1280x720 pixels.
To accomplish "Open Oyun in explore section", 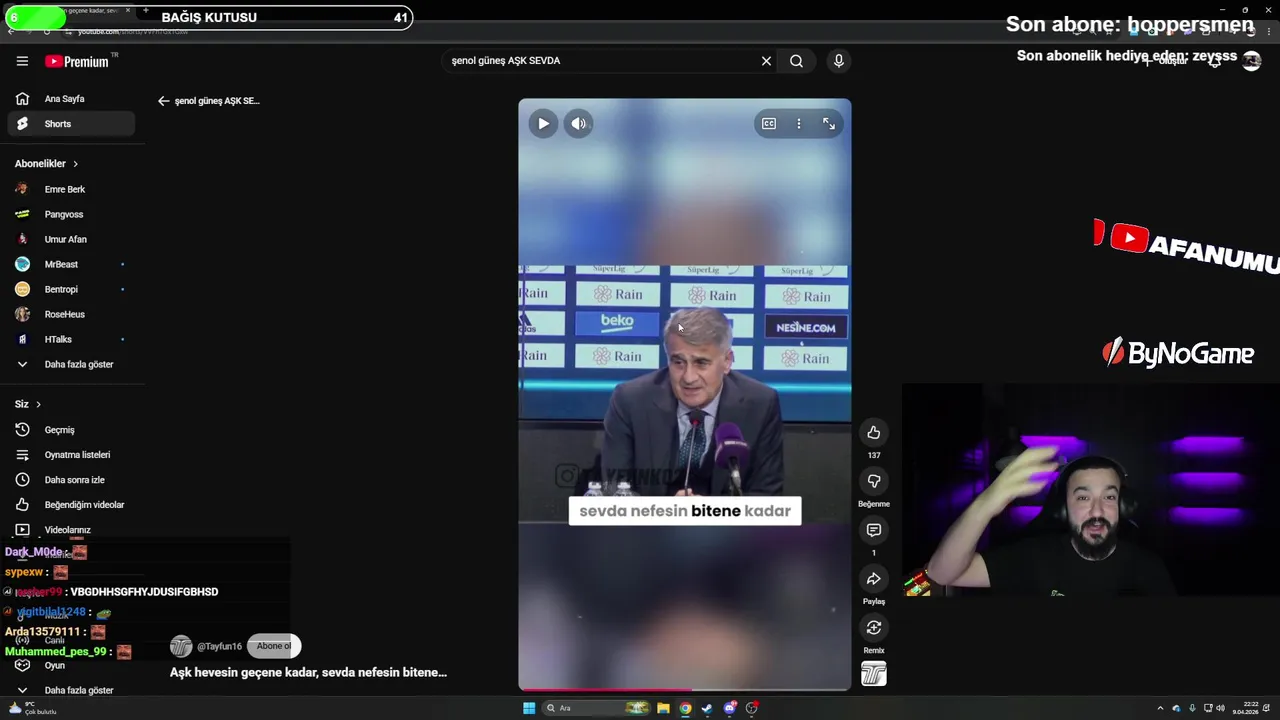I will [70, 665].
